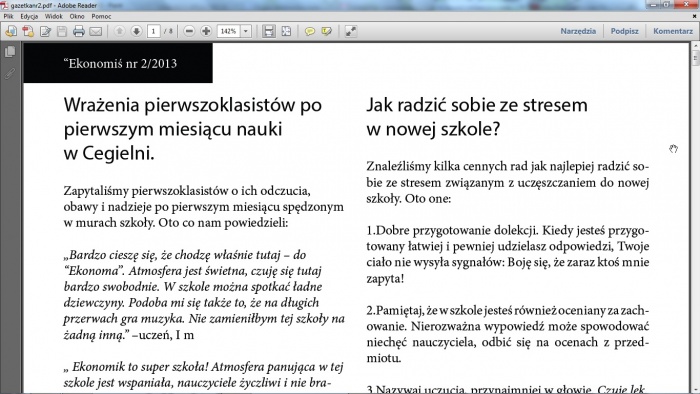The height and width of the screenshot is (394, 700).
Task: Add a sticky note comment
Action: click(310, 31)
